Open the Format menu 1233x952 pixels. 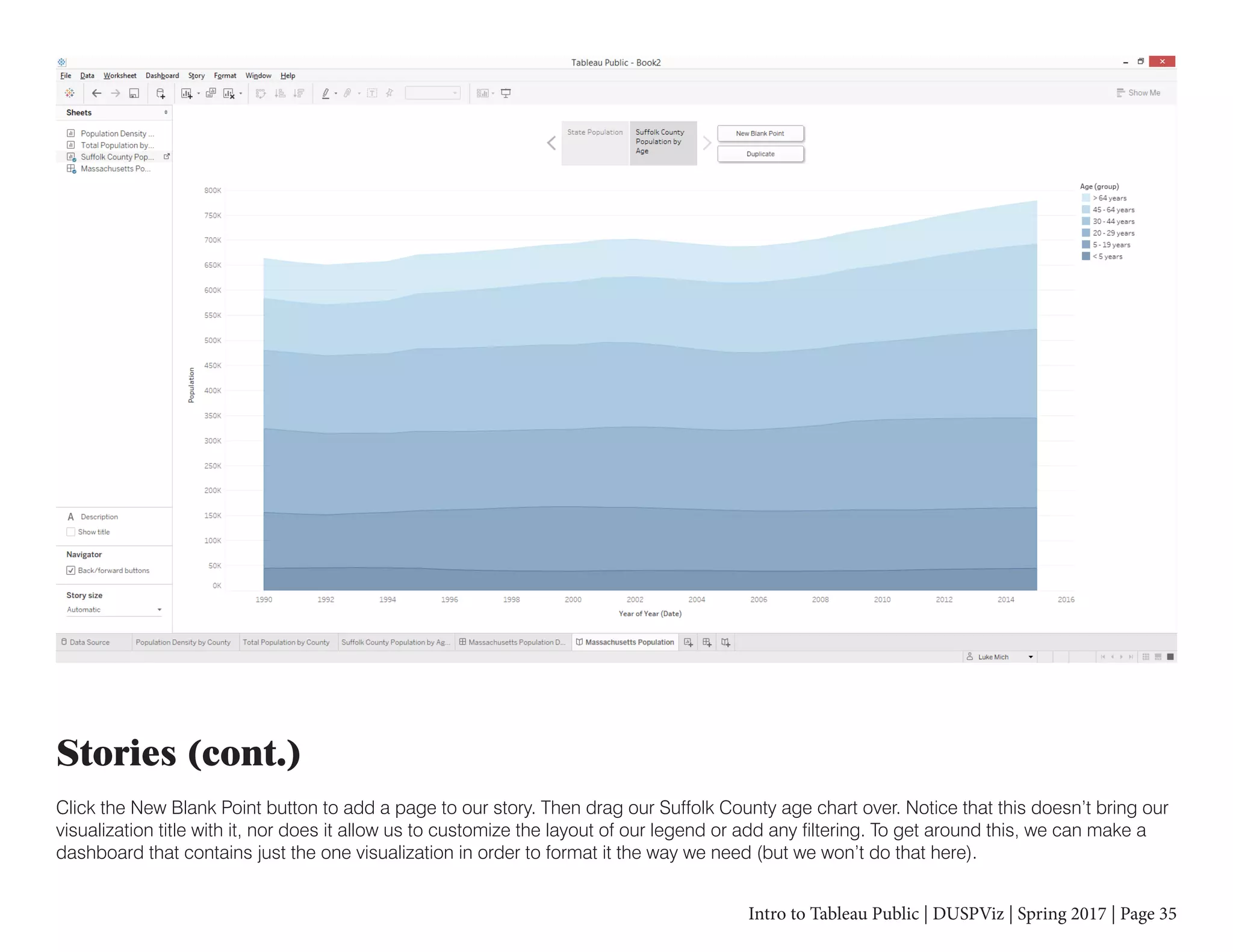(225, 76)
